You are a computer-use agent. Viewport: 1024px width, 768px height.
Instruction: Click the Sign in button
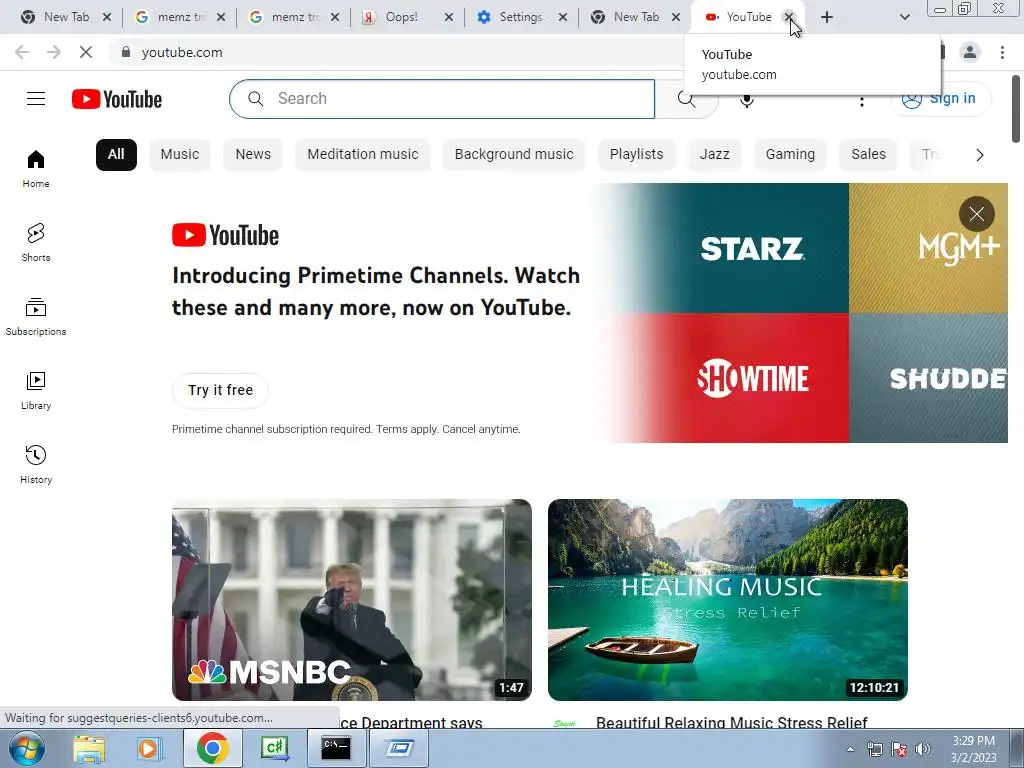[940, 99]
